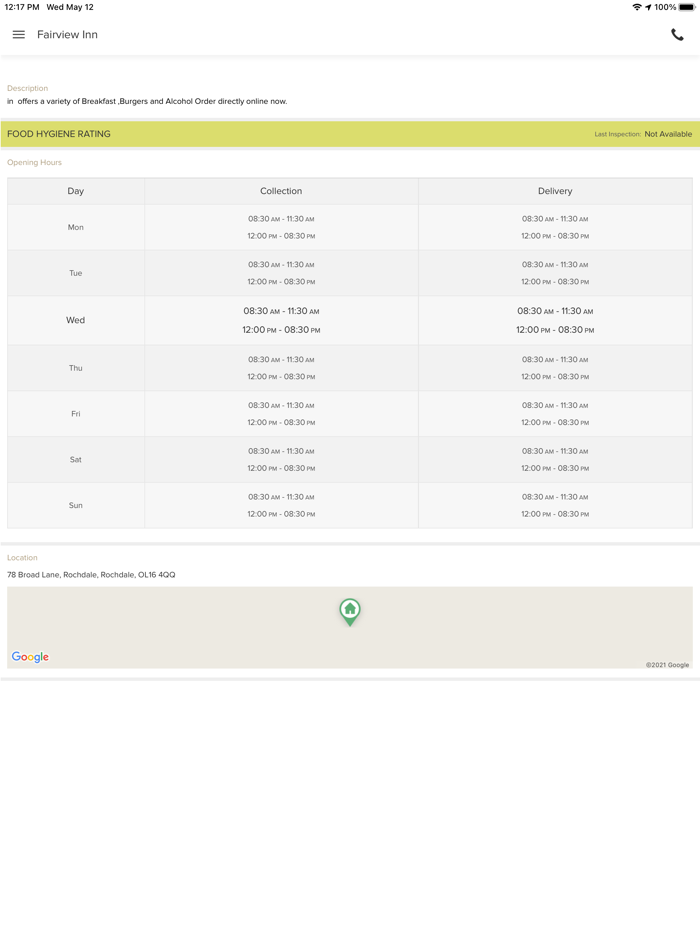This screenshot has height=934, width=700.
Task: Check the Wi-Fi status icon
Action: click(x=637, y=7)
